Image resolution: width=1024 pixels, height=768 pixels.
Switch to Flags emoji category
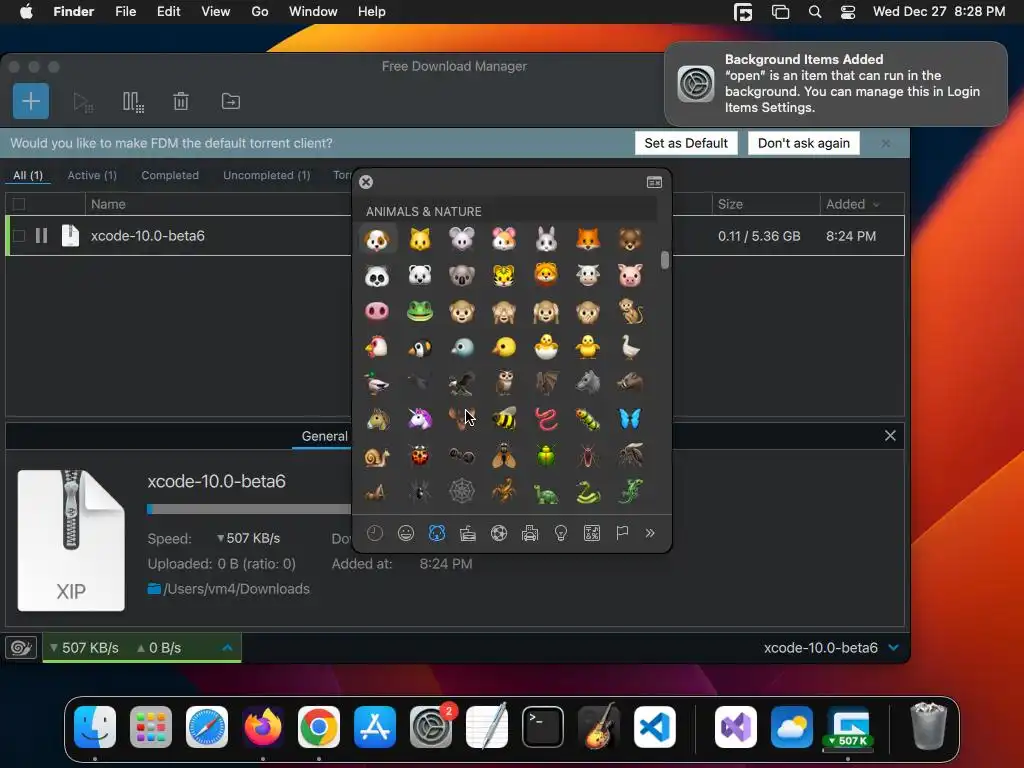click(x=622, y=534)
